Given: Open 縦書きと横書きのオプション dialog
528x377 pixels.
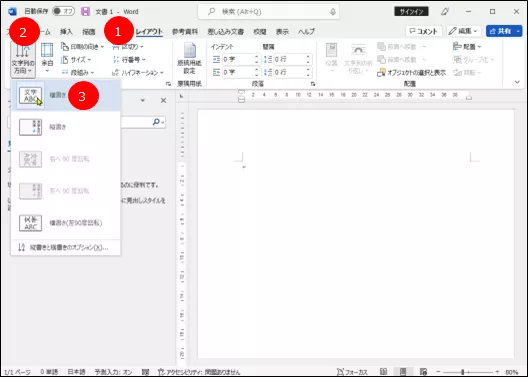Looking at the screenshot, I should point(66,247).
